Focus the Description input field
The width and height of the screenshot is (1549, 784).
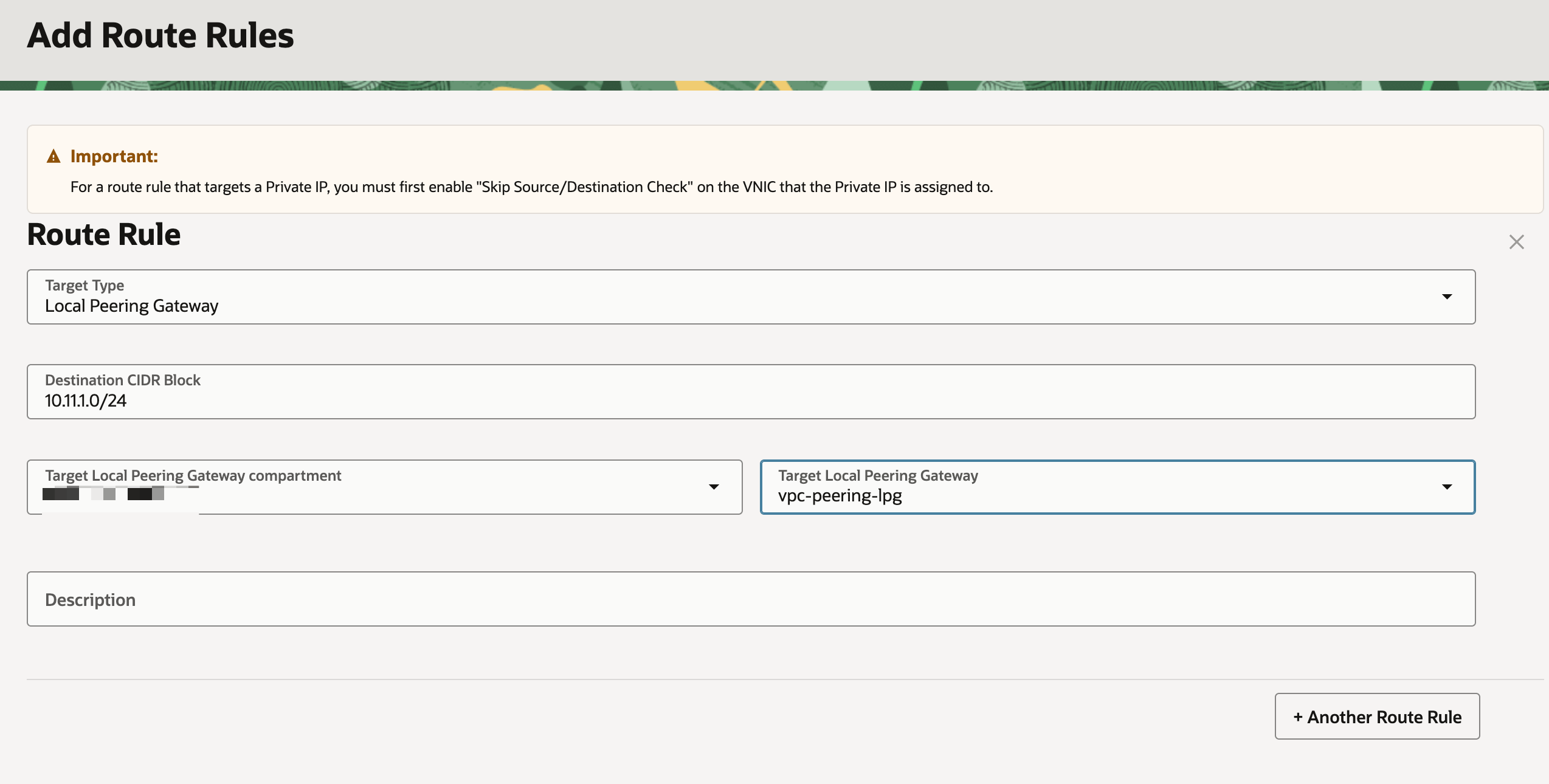pyautogui.click(x=751, y=599)
